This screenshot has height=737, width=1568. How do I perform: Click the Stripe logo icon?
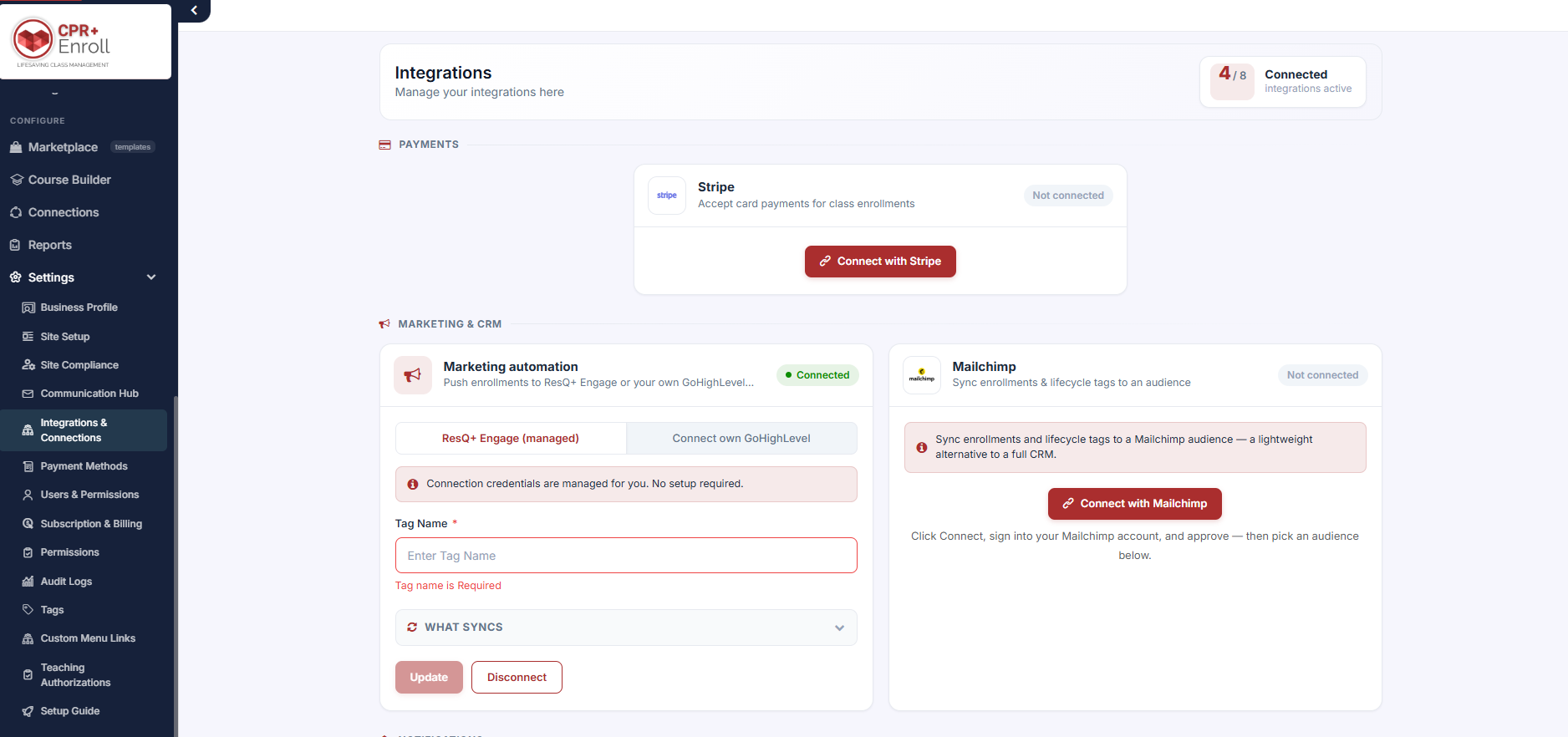click(667, 196)
